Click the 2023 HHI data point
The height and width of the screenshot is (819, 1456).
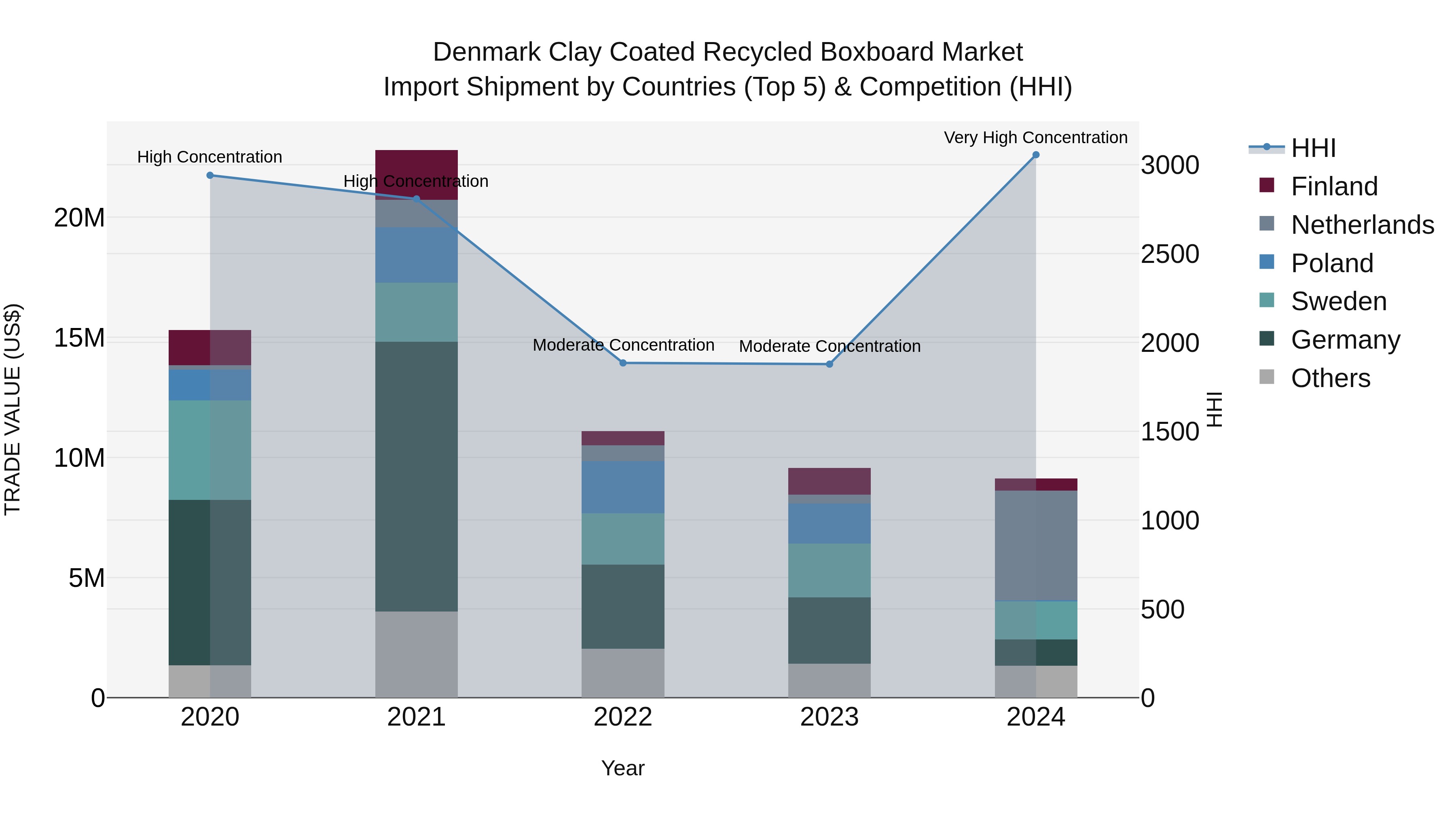pos(829,364)
